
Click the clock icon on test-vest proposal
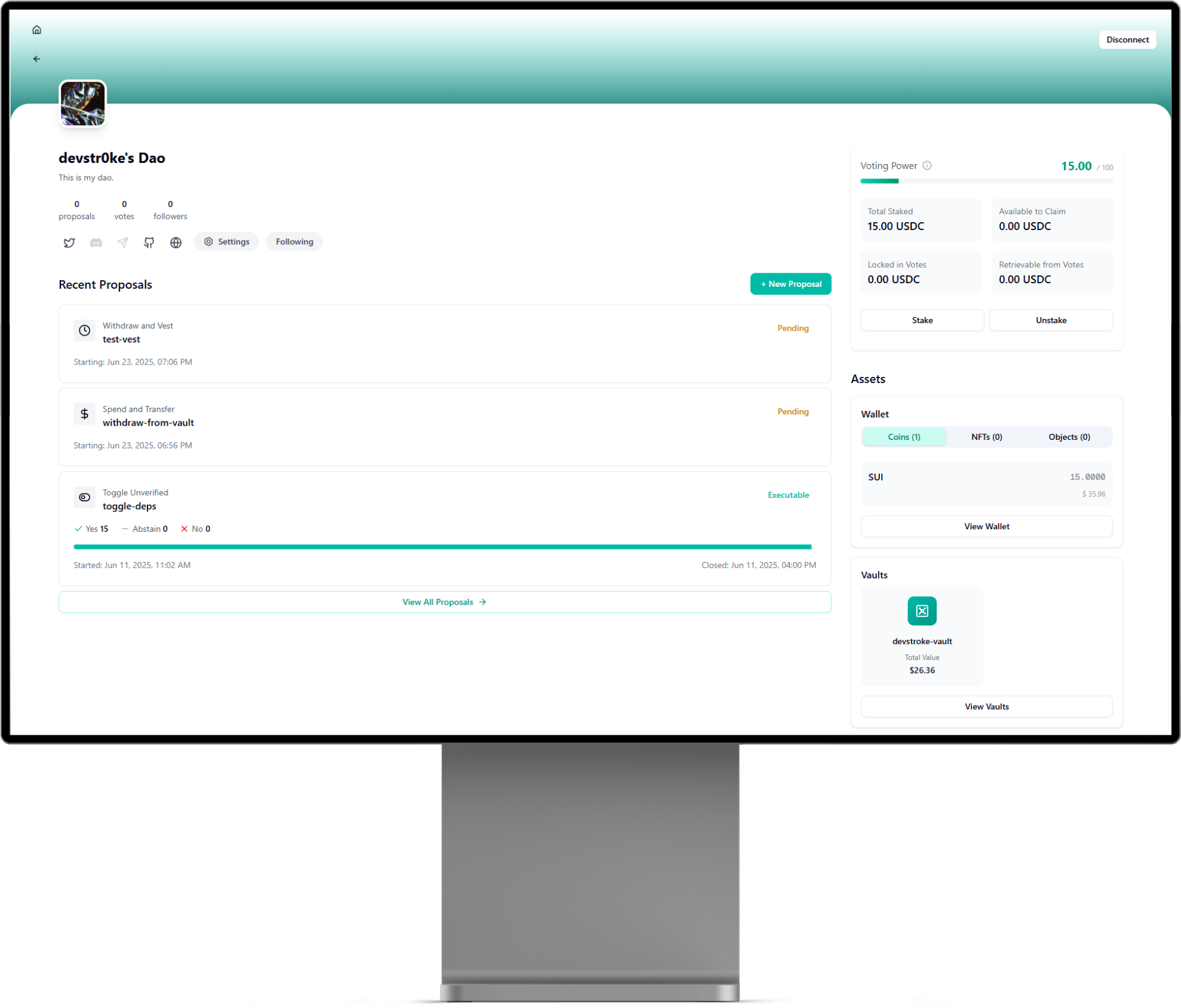(x=85, y=331)
